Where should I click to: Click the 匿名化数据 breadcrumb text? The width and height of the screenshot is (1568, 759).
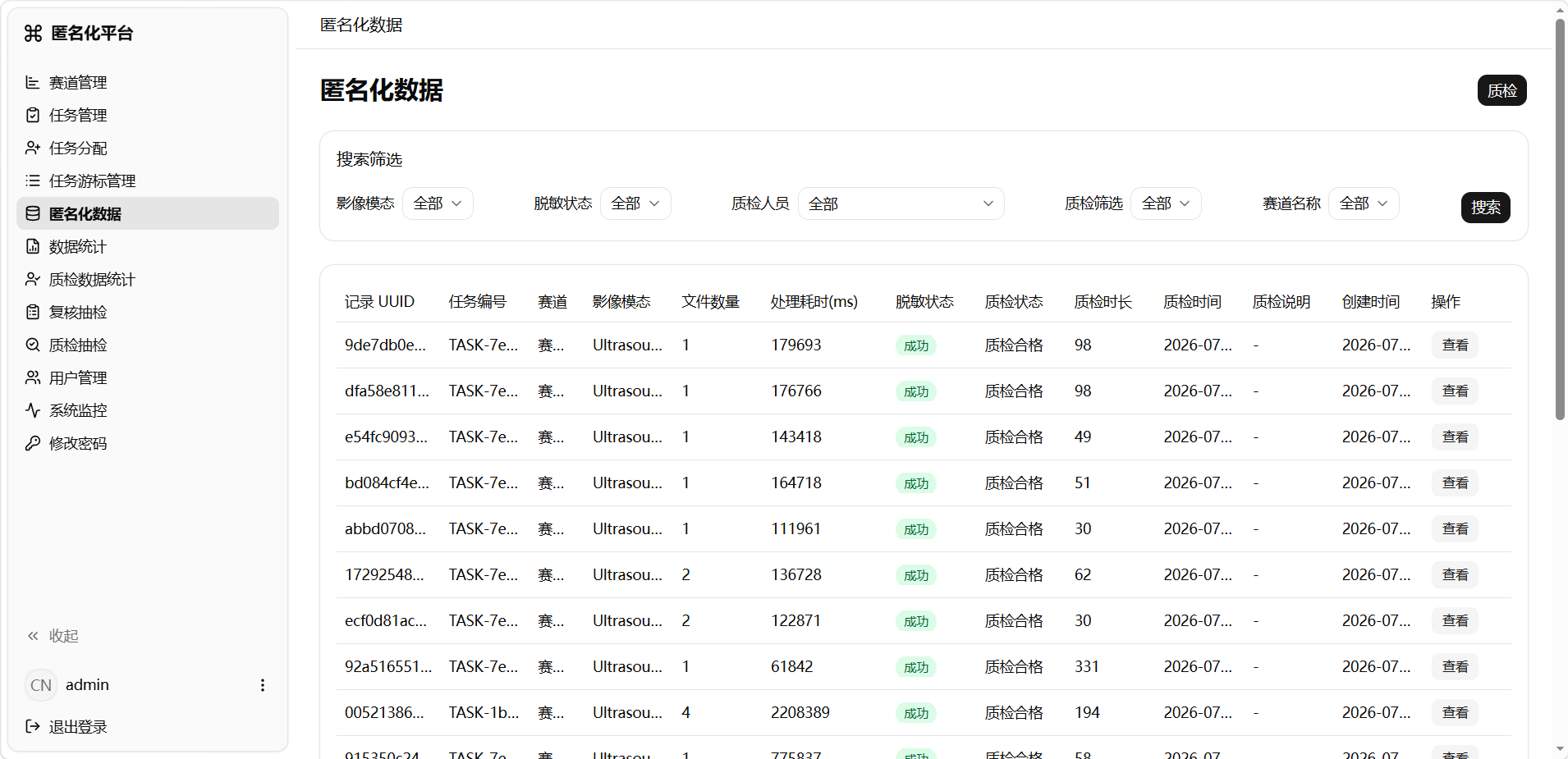coord(361,25)
